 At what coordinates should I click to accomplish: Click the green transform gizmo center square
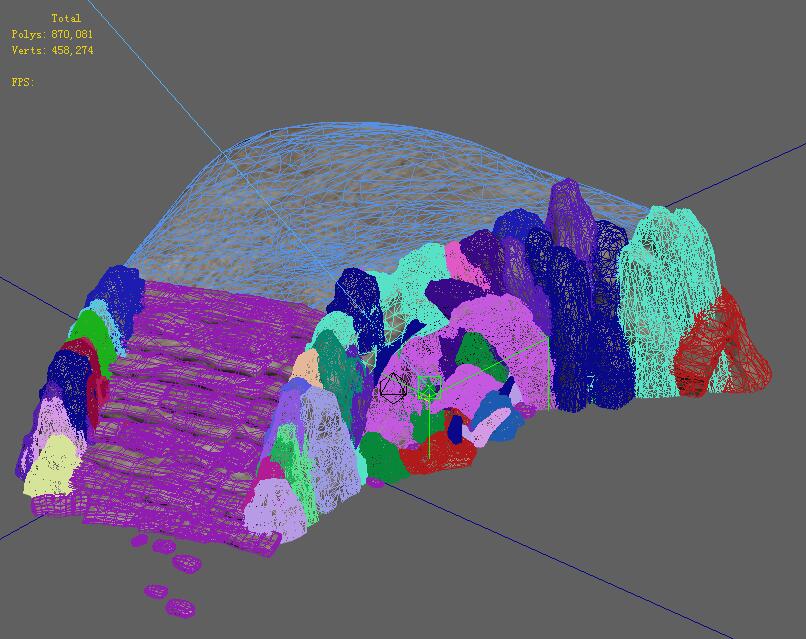(x=429, y=388)
